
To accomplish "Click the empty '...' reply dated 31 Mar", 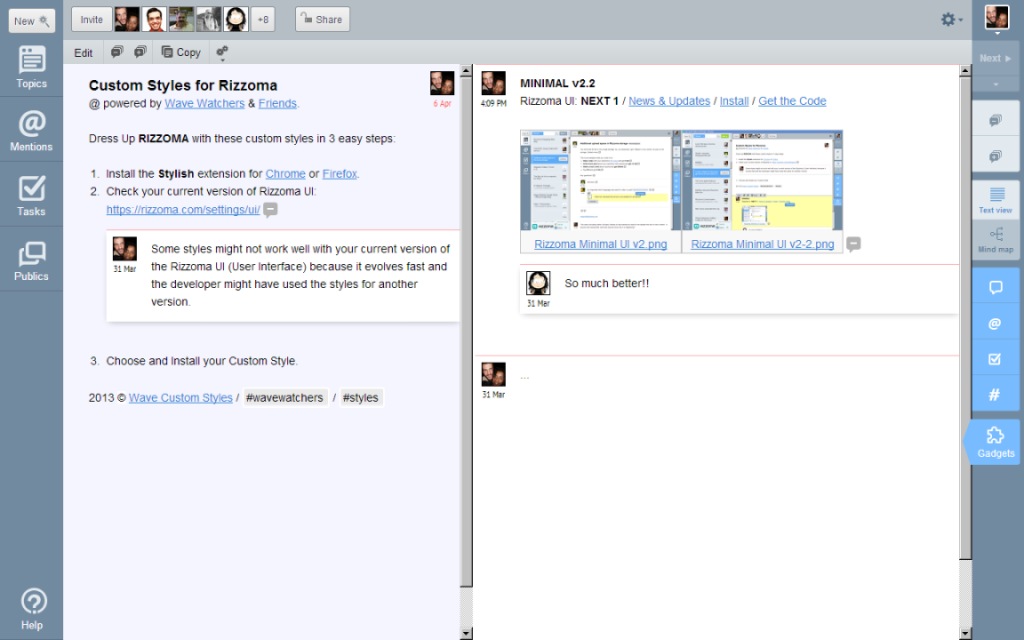I will [524, 376].
